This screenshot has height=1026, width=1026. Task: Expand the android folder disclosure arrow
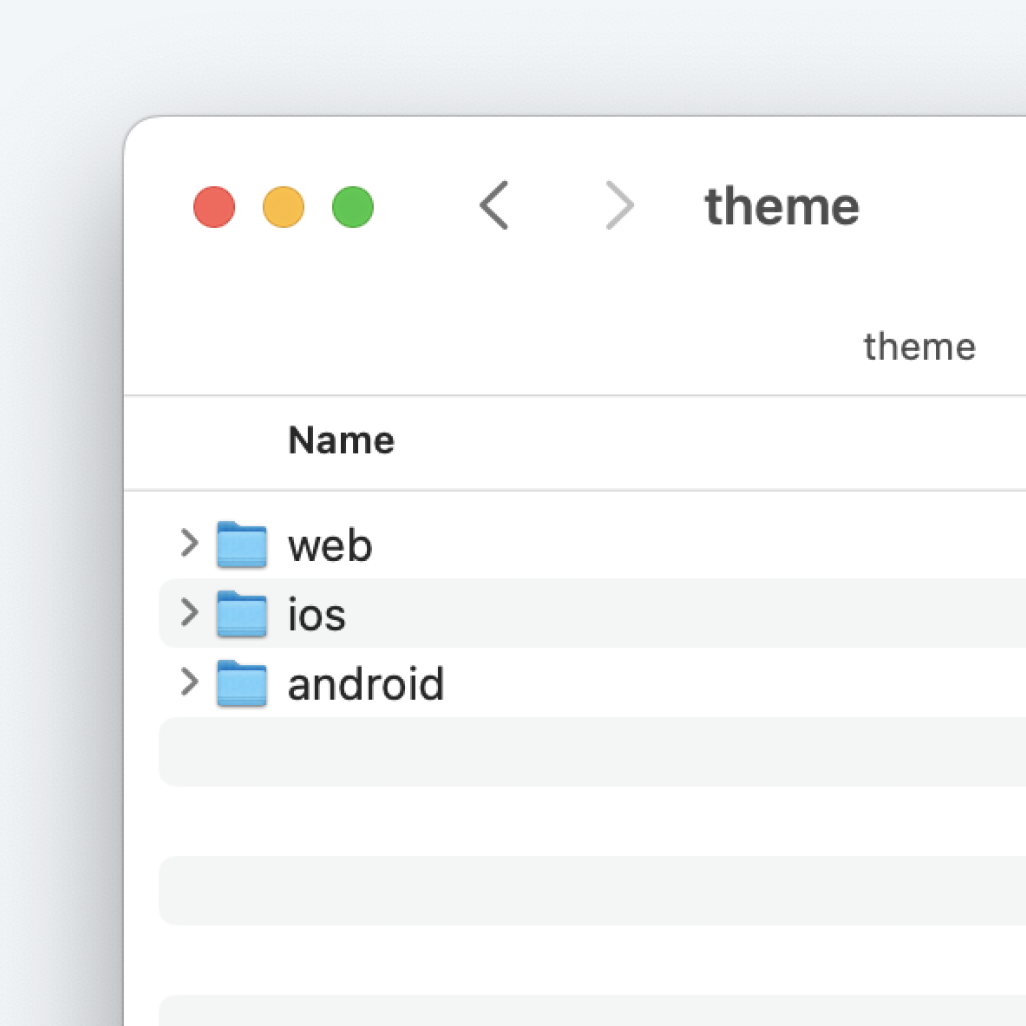[189, 683]
